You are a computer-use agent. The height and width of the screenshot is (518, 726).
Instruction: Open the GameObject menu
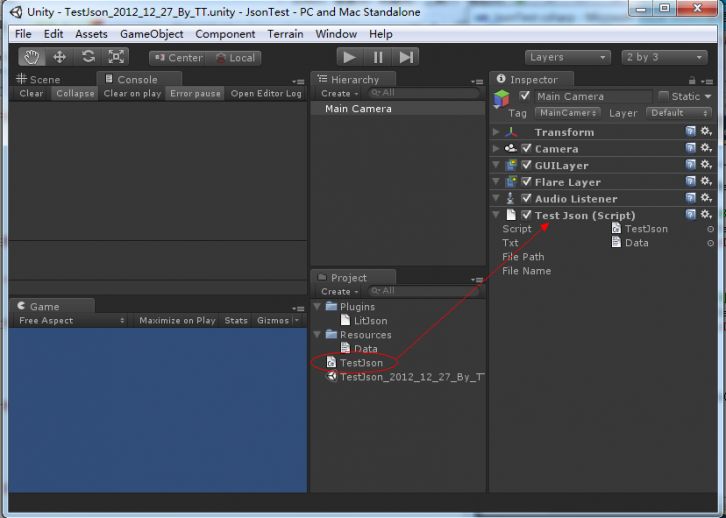(x=151, y=34)
